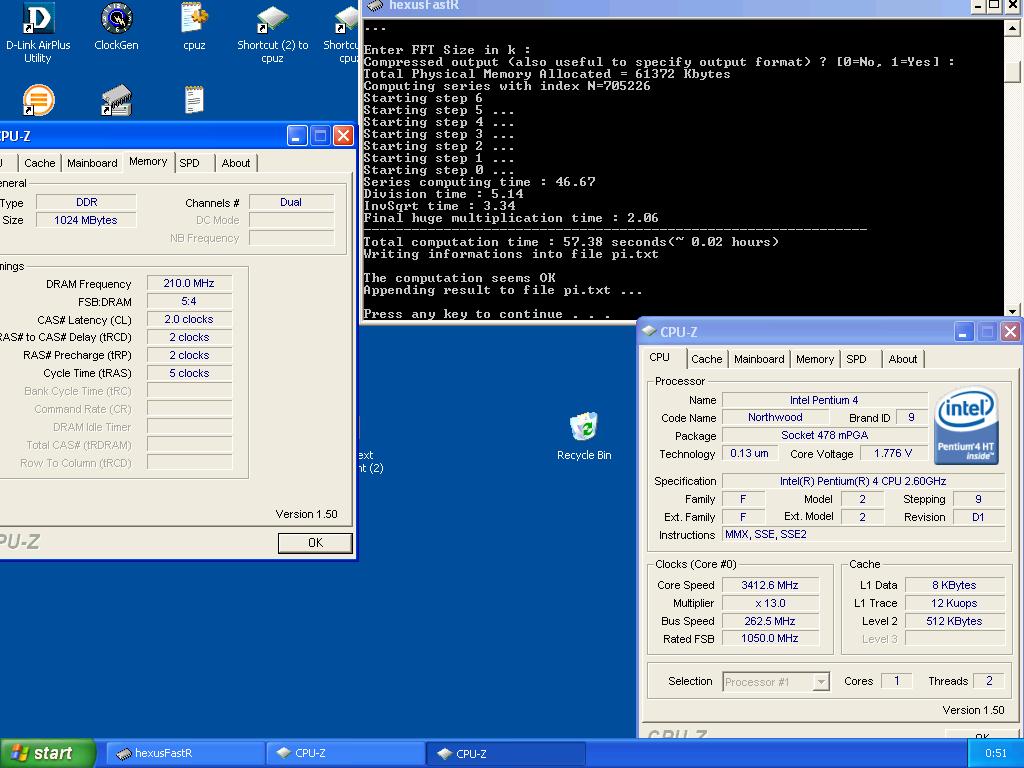Image resolution: width=1024 pixels, height=768 pixels.
Task: Click up arrow of hexusFastR console scrollbar
Action: coord(1012,27)
